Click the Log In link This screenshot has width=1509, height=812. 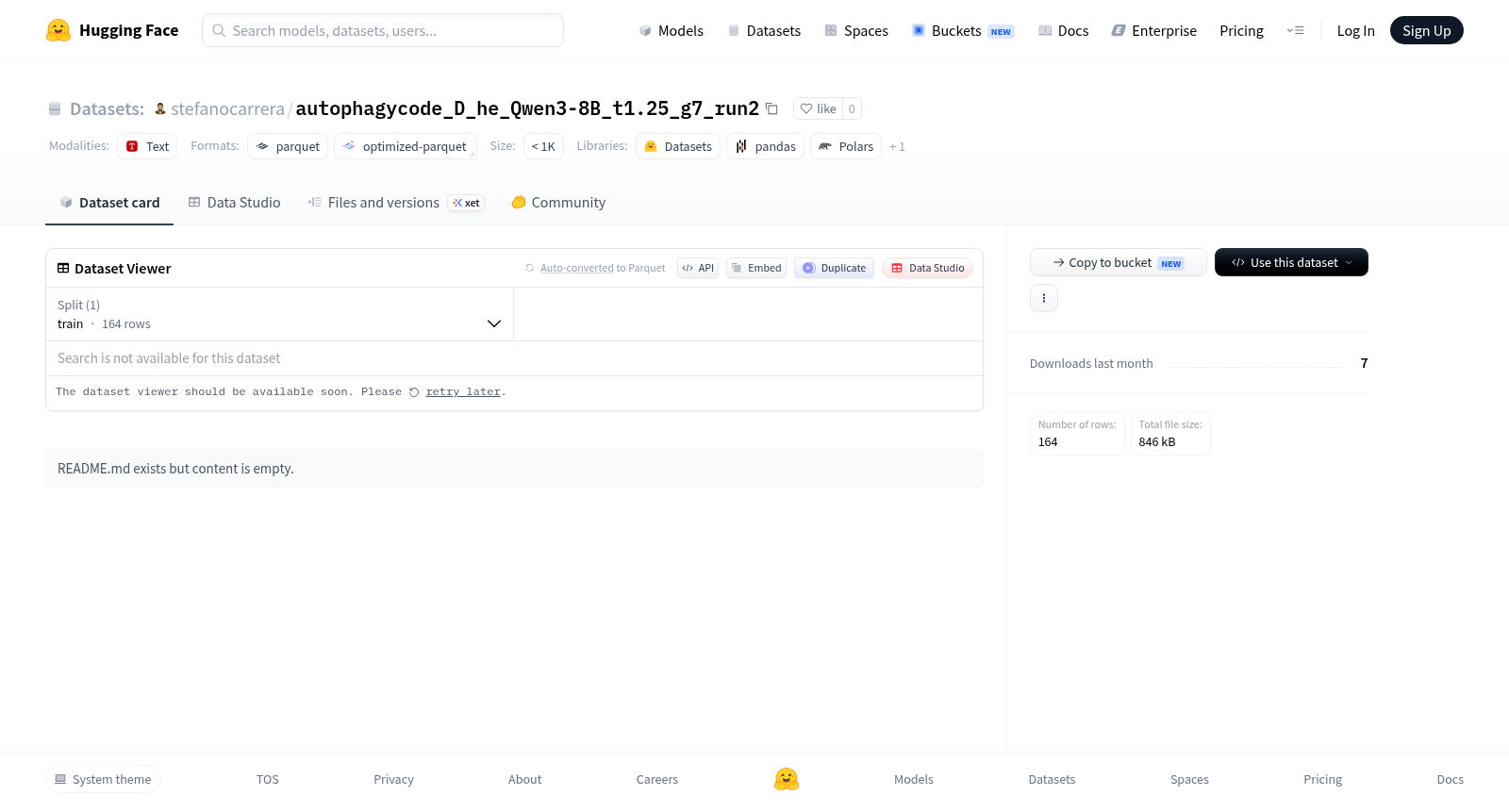click(1355, 31)
